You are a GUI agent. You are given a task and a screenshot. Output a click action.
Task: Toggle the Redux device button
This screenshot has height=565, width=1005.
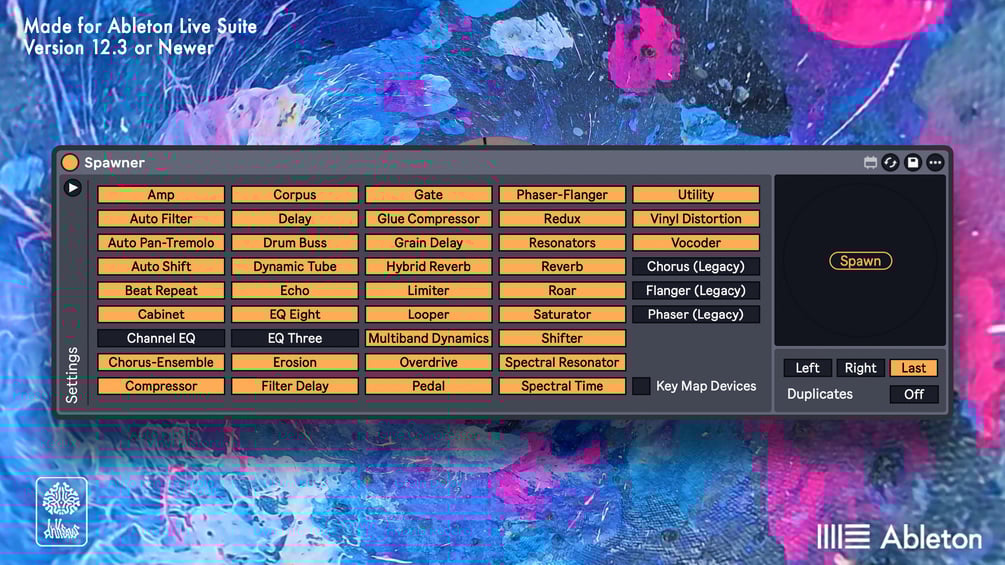click(562, 218)
